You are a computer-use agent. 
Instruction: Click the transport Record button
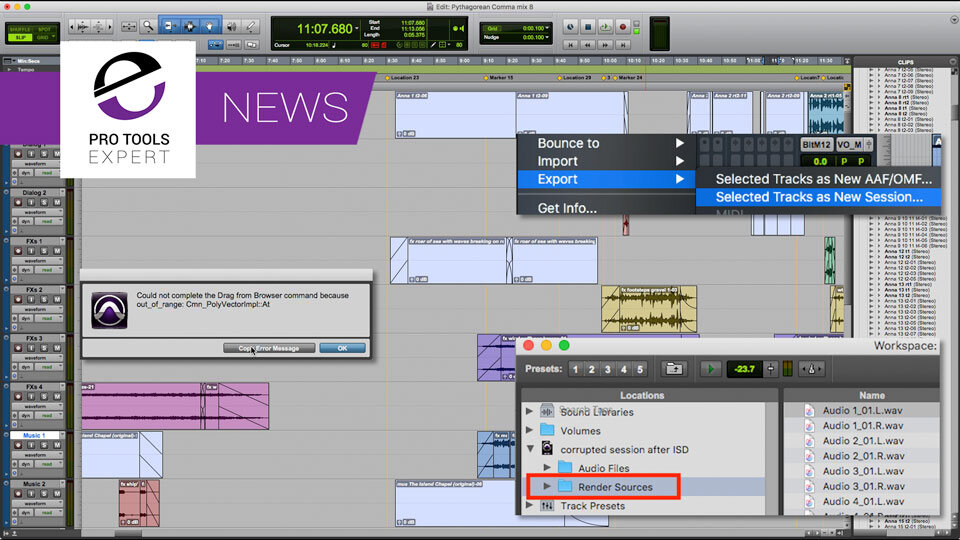click(x=623, y=27)
